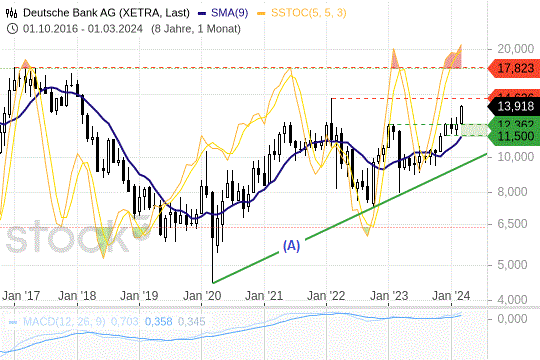The width and height of the screenshot is (540, 360).
Task: Click the MACD value 0,358
Action: (158, 322)
